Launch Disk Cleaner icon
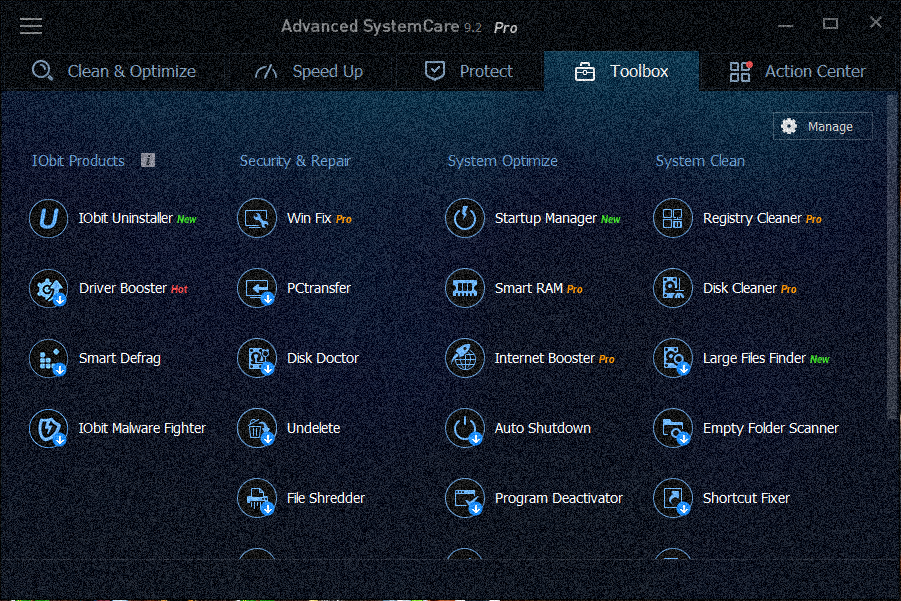Image resolution: width=901 pixels, height=601 pixels. coord(673,288)
